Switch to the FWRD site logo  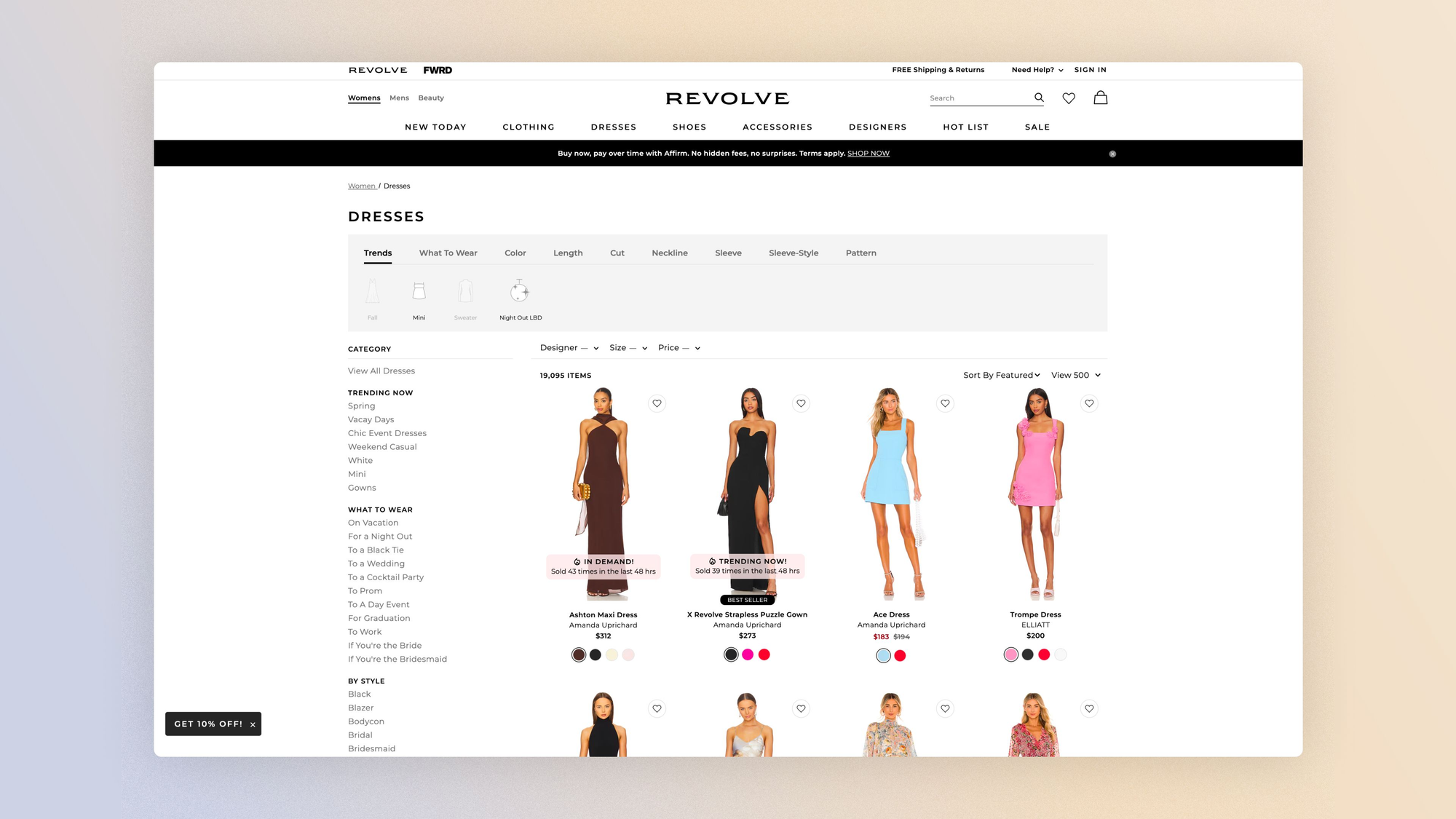438,70
